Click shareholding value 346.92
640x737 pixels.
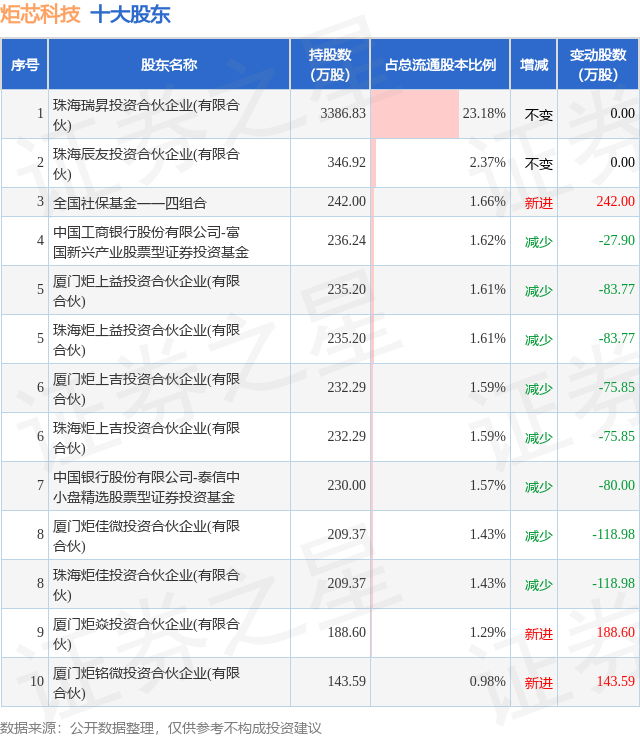click(x=346, y=162)
